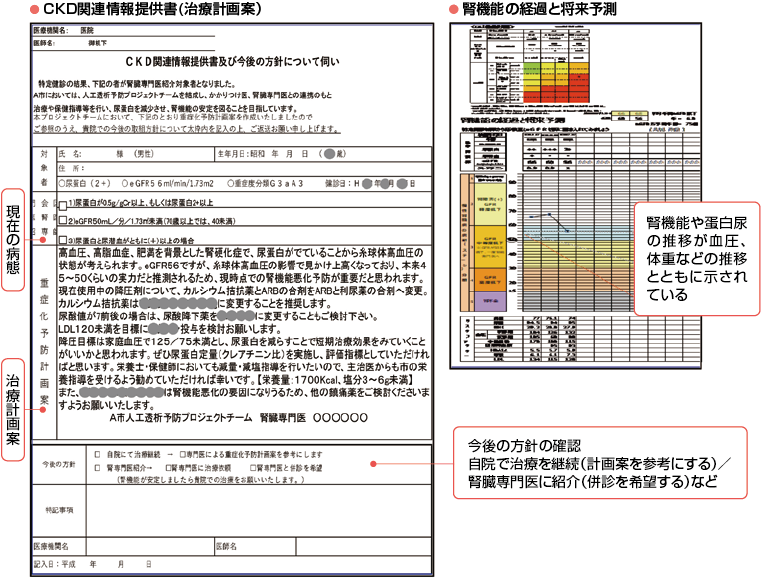
Task: Click the 住所 field in the patient section
Action: (244, 168)
